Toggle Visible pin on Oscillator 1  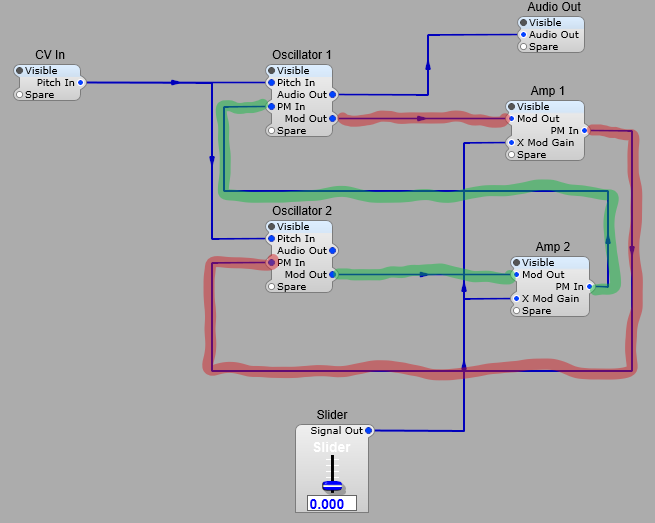point(271,71)
